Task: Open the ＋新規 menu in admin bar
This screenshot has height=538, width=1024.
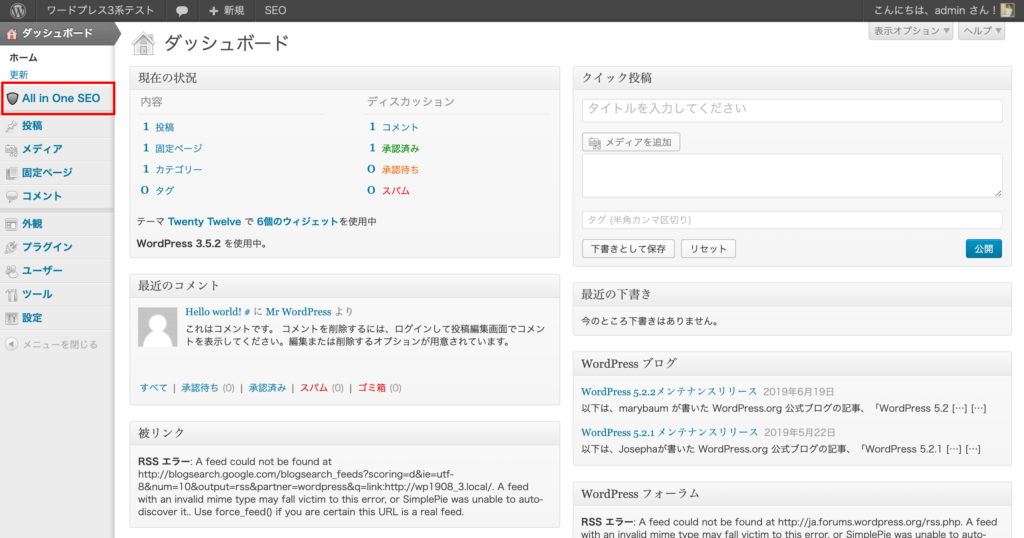Action: (x=226, y=10)
